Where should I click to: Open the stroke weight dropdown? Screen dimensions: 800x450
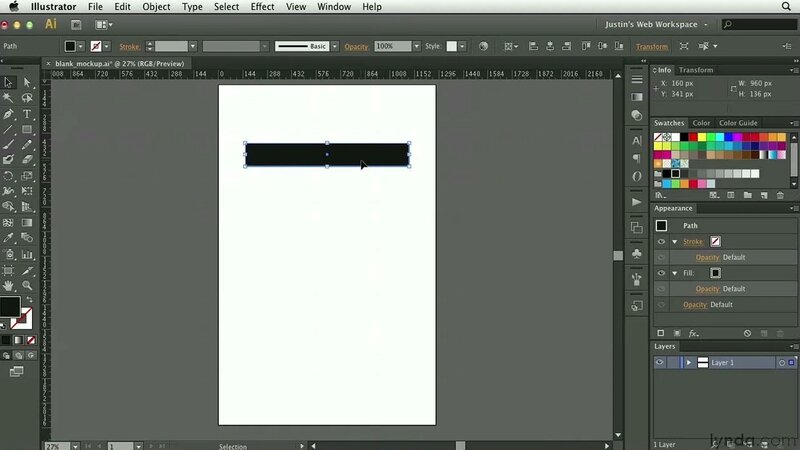click(x=193, y=46)
